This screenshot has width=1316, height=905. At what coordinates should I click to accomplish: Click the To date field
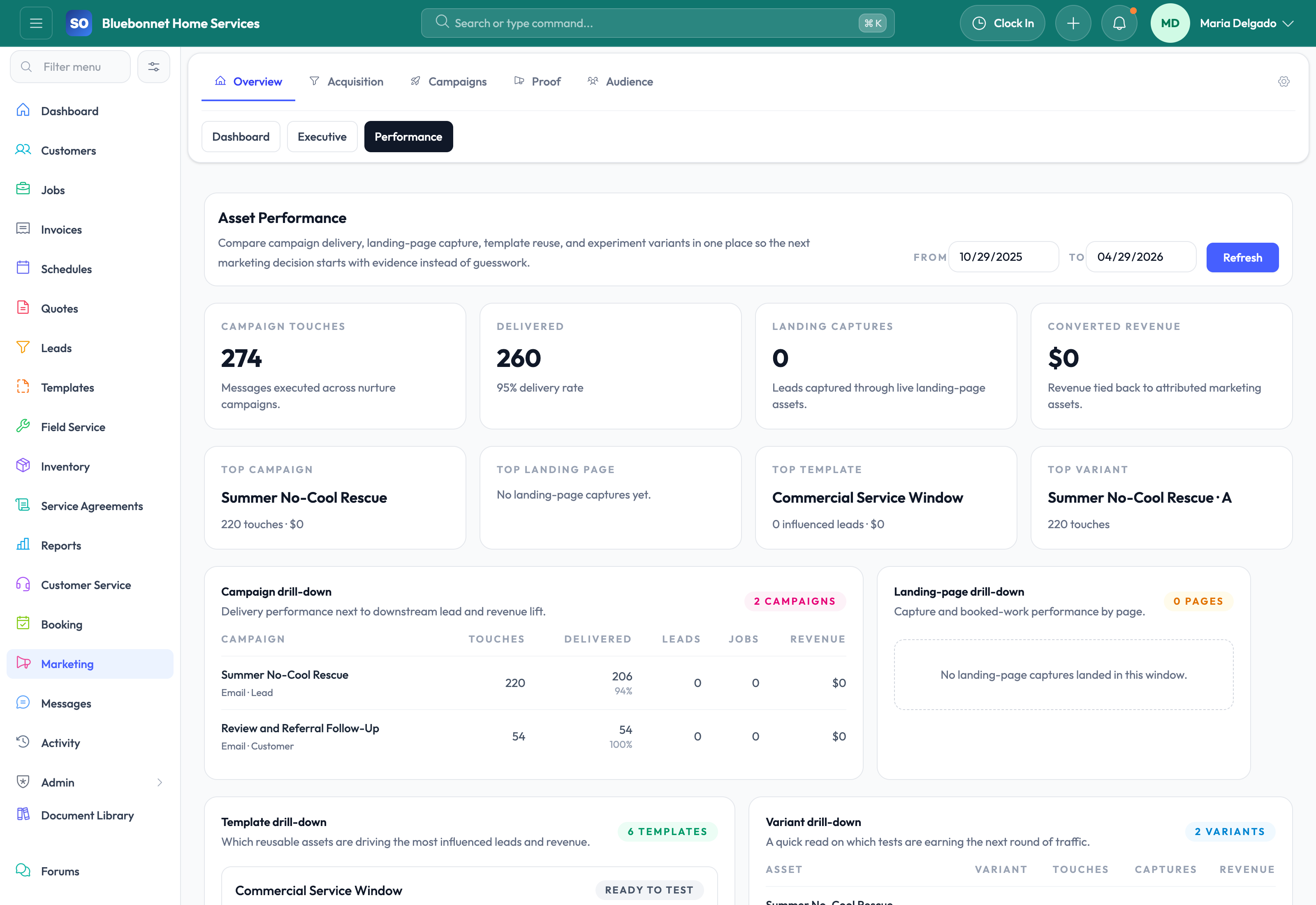(1141, 257)
